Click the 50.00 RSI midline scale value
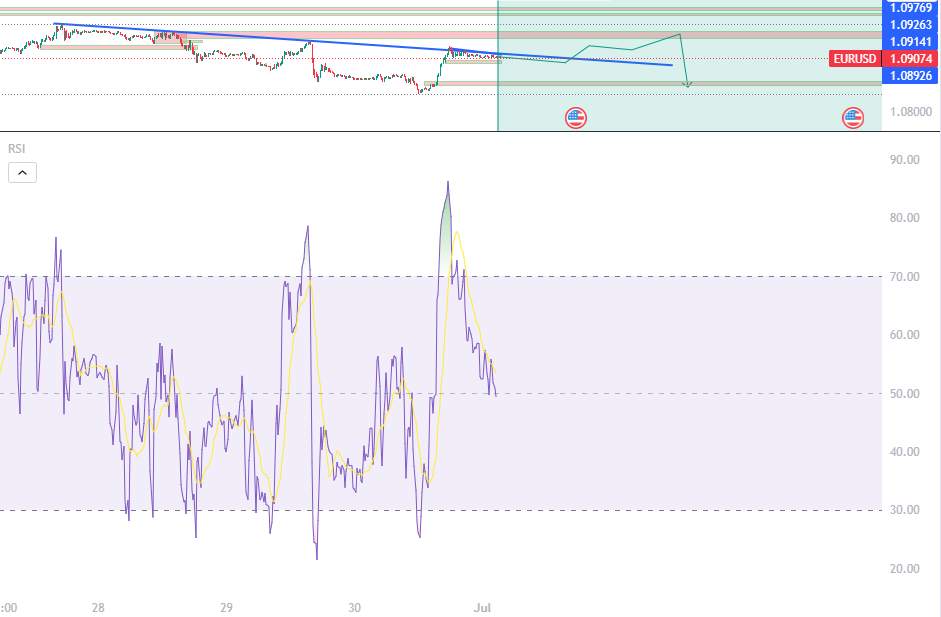This screenshot has height=617, width=941. [x=904, y=394]
